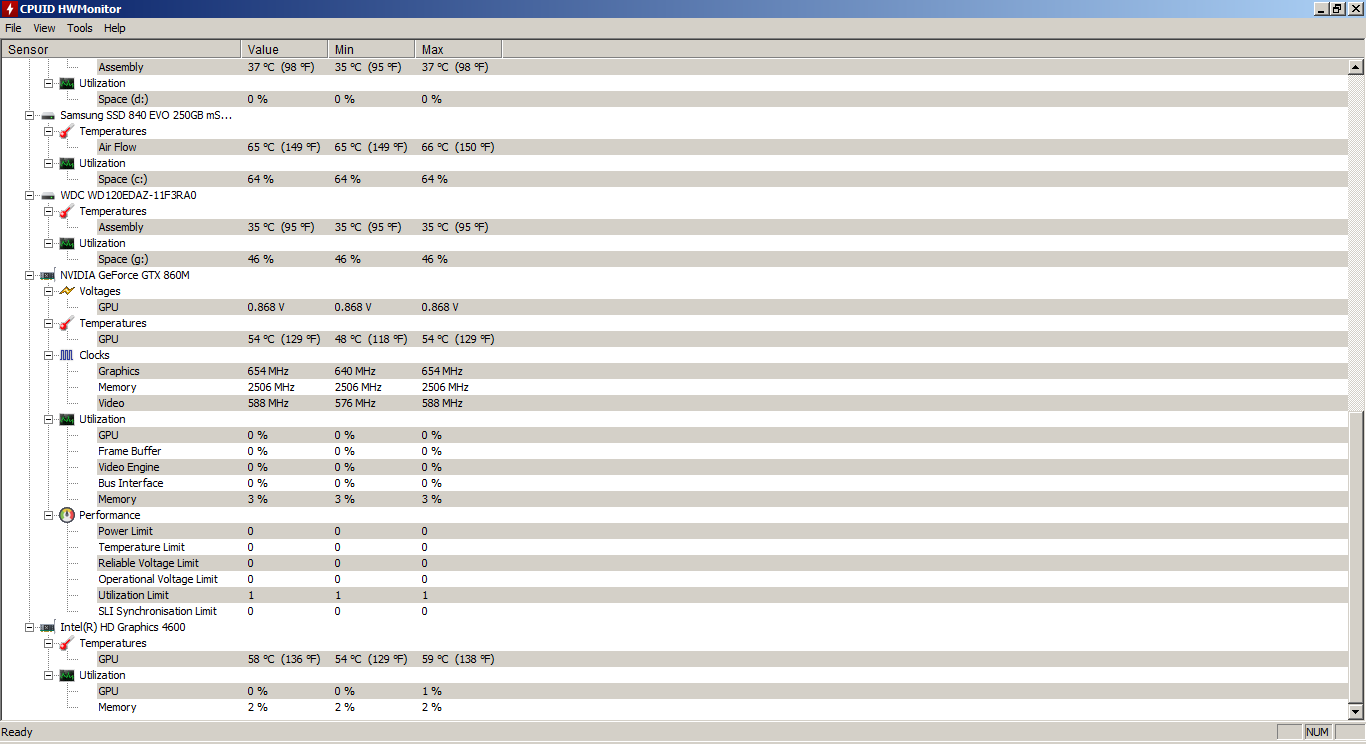Collapse the Performance group
This screenshot has width=1366, height=744.
[x=48, y=515]
